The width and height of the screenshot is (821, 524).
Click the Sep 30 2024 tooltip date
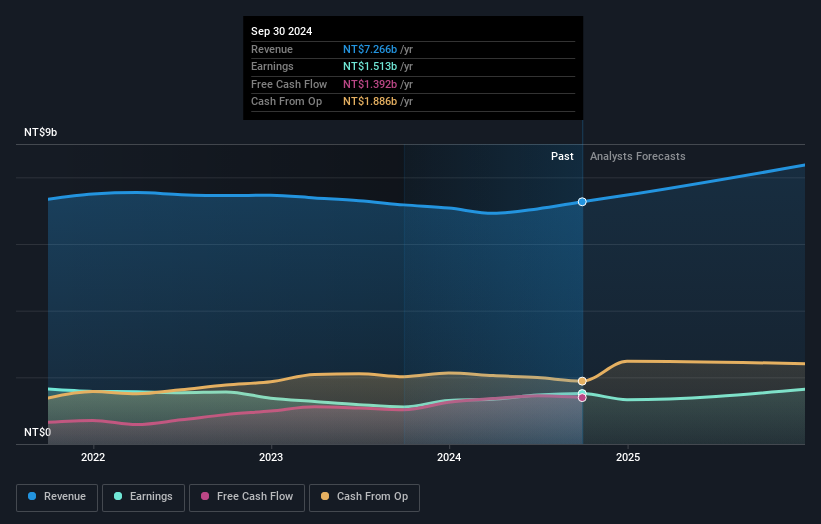click(281, 31)
